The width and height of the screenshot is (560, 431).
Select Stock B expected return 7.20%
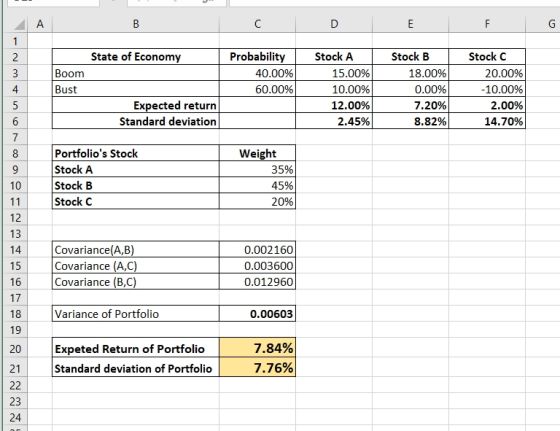[x=410, y=105]
